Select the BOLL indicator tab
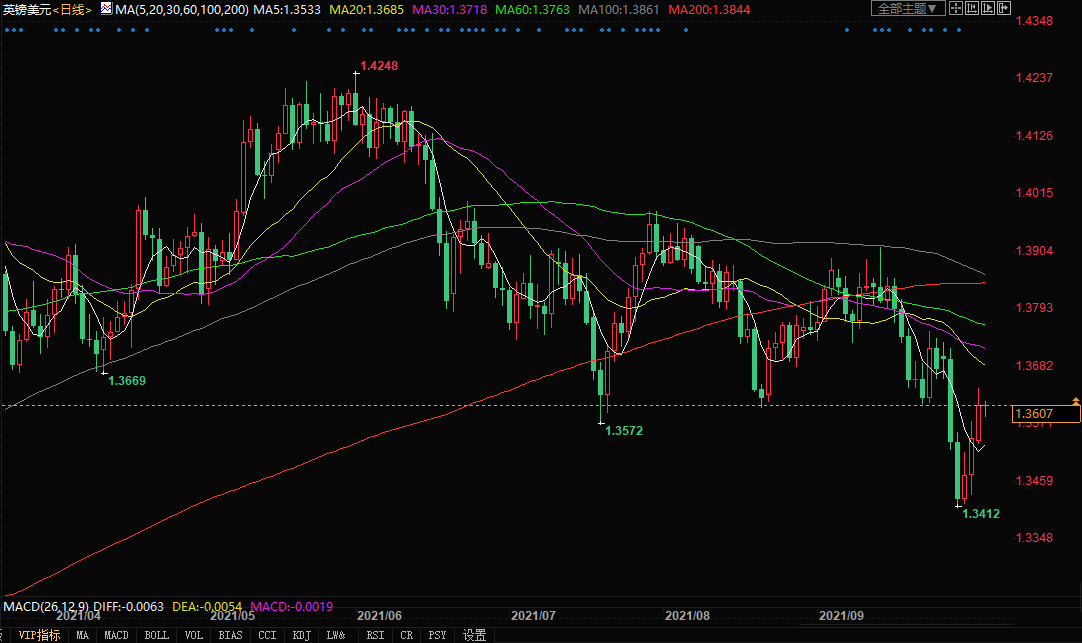Viewport: 1082px width, 643px height. click(156, 635)
